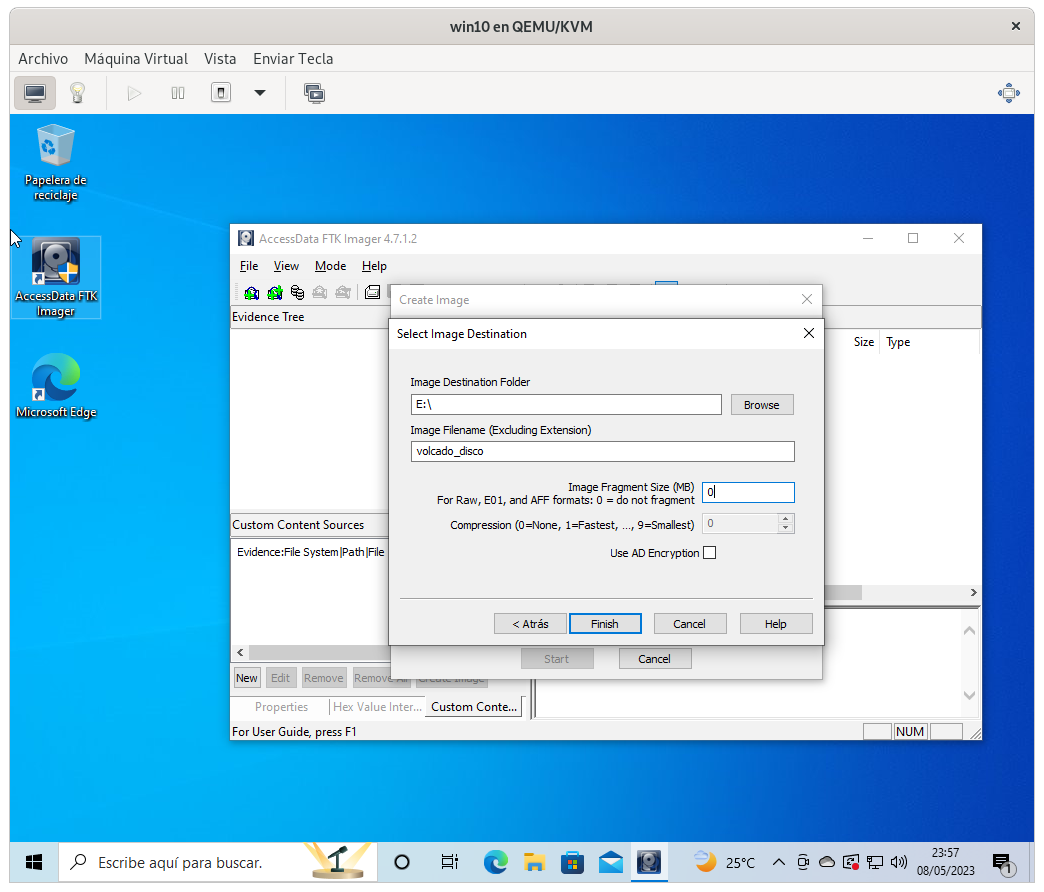This screenshot has height=892, width=1044.
Task: Show hidden system tray icons chevron
Action: pos(777,862)
